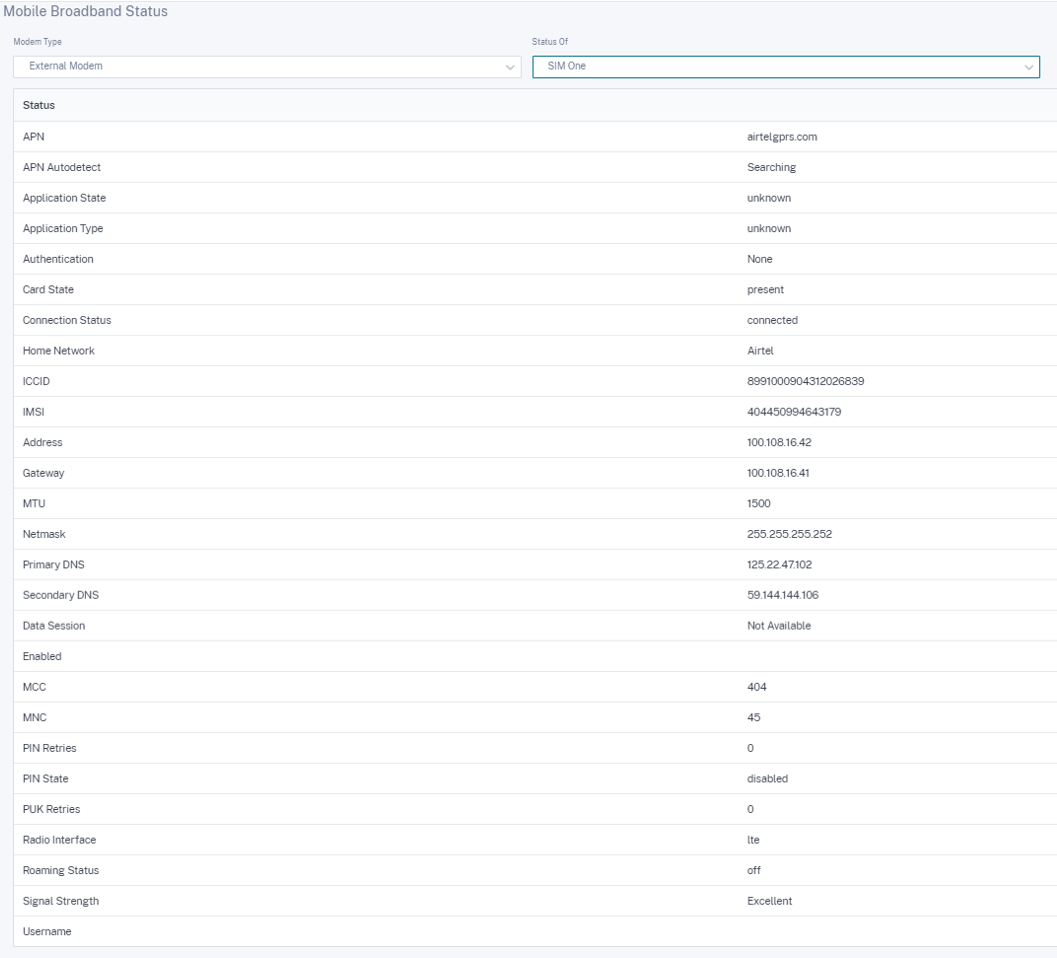Select the Data Session value Not Available
This screenshot has height=958, width=1057.
(779, 626)
